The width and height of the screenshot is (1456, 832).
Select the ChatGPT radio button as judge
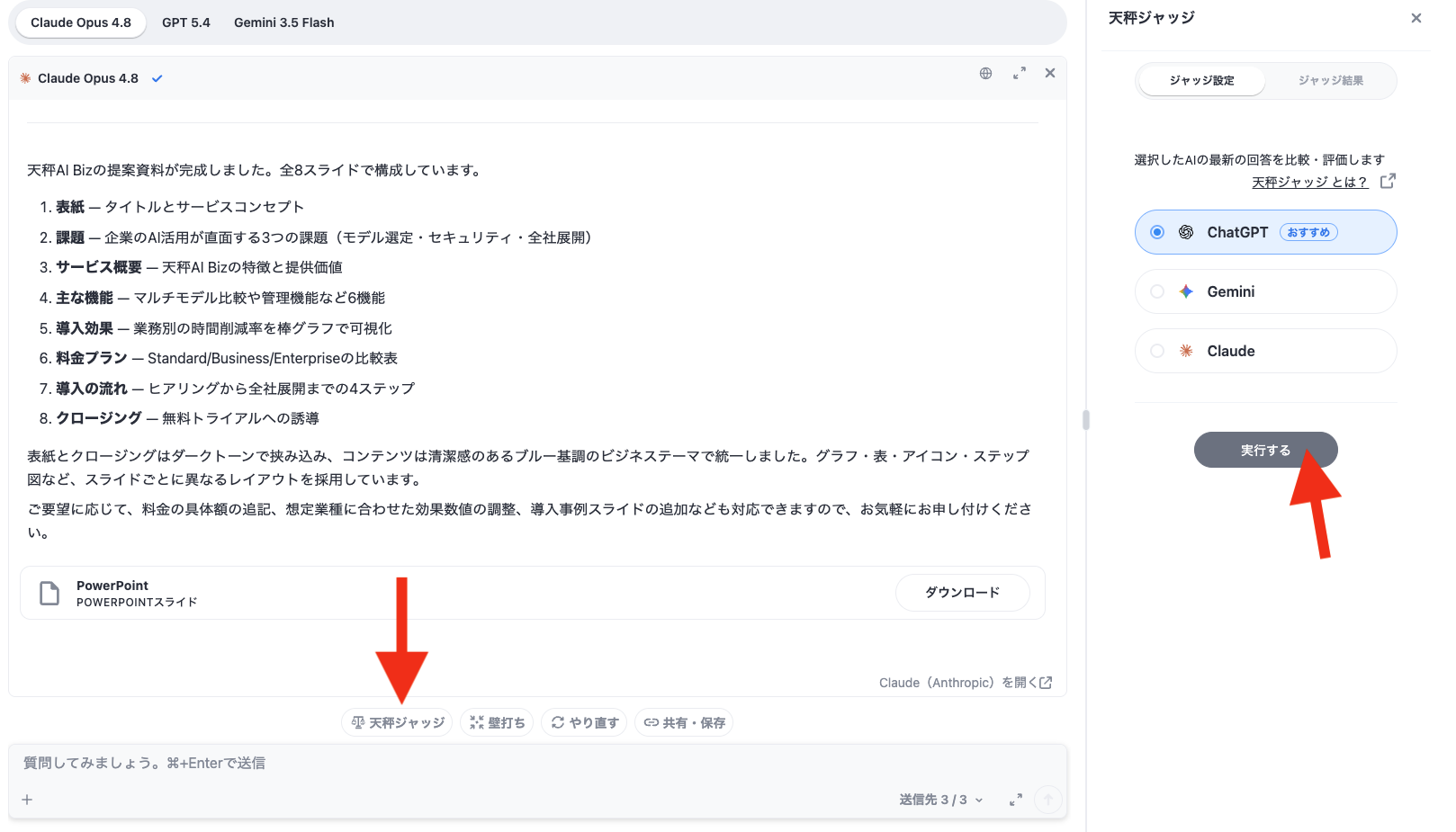point(1157,232)
